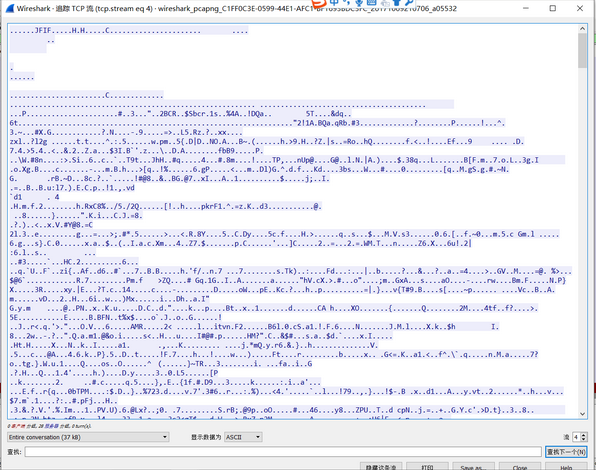Click the Print (打印) button
Viewport: 596px width, 470px height.
(x=427, y=467)
